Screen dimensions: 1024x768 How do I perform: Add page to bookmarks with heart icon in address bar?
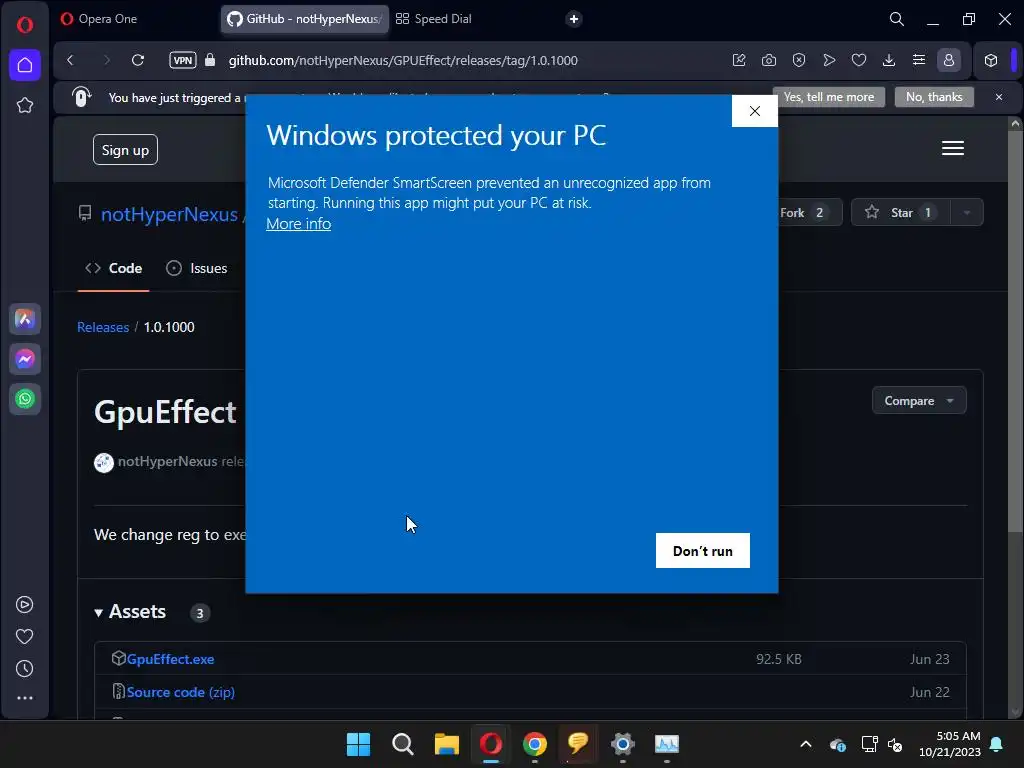[859, 60]
